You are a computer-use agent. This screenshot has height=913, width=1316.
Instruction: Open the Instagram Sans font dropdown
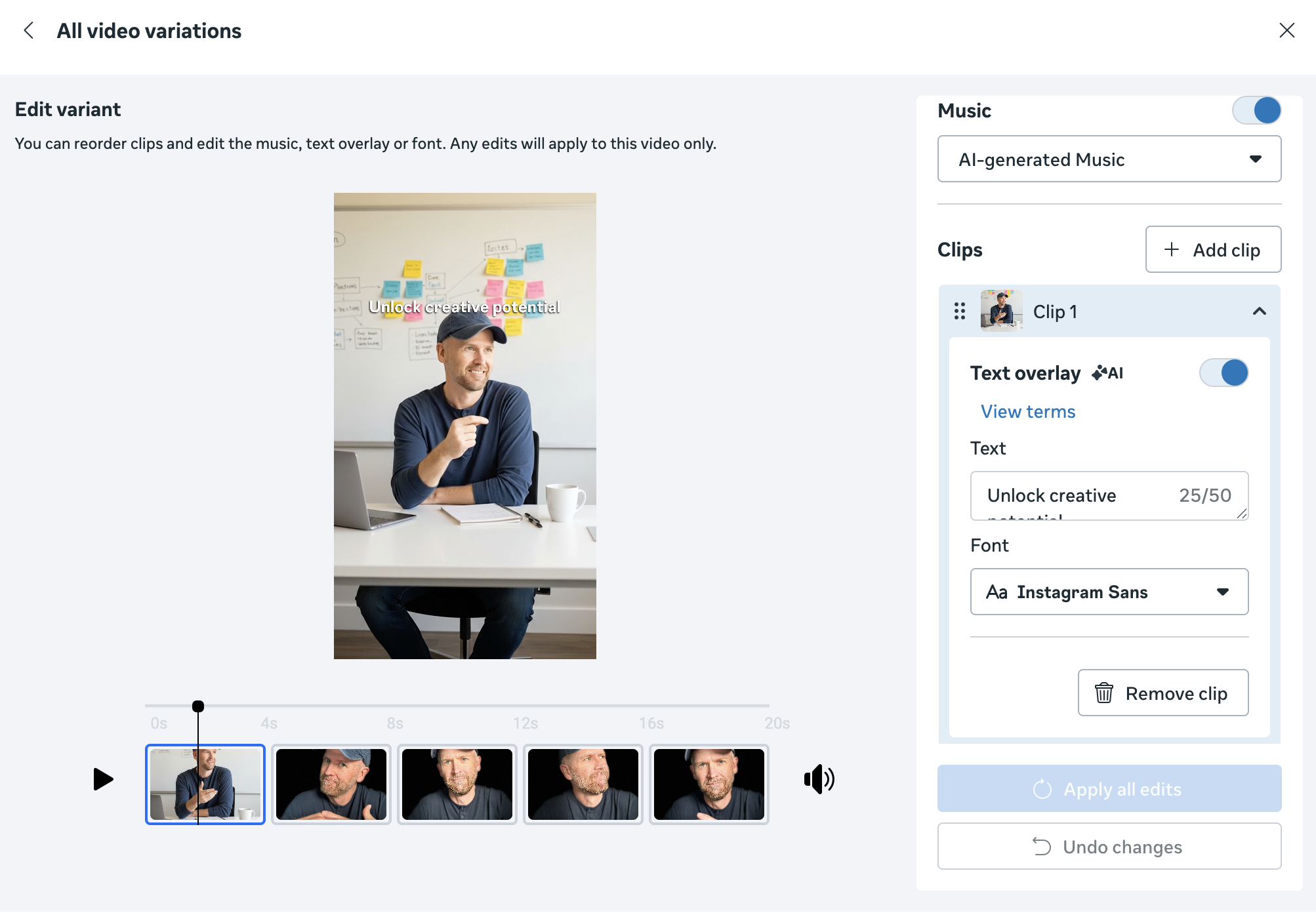pos(1109,592)
